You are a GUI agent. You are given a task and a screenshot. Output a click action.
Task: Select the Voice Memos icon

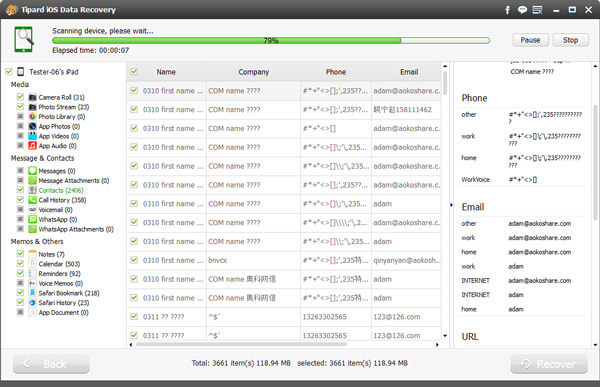click(33, 283)
